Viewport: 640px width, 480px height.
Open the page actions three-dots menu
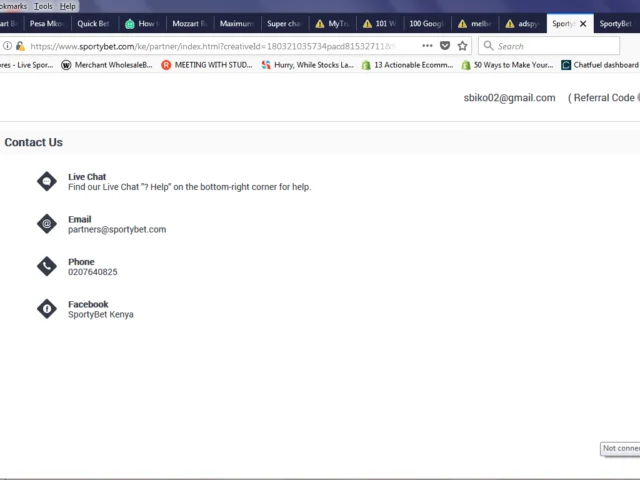pyautogui.click(x=427, y=46)
